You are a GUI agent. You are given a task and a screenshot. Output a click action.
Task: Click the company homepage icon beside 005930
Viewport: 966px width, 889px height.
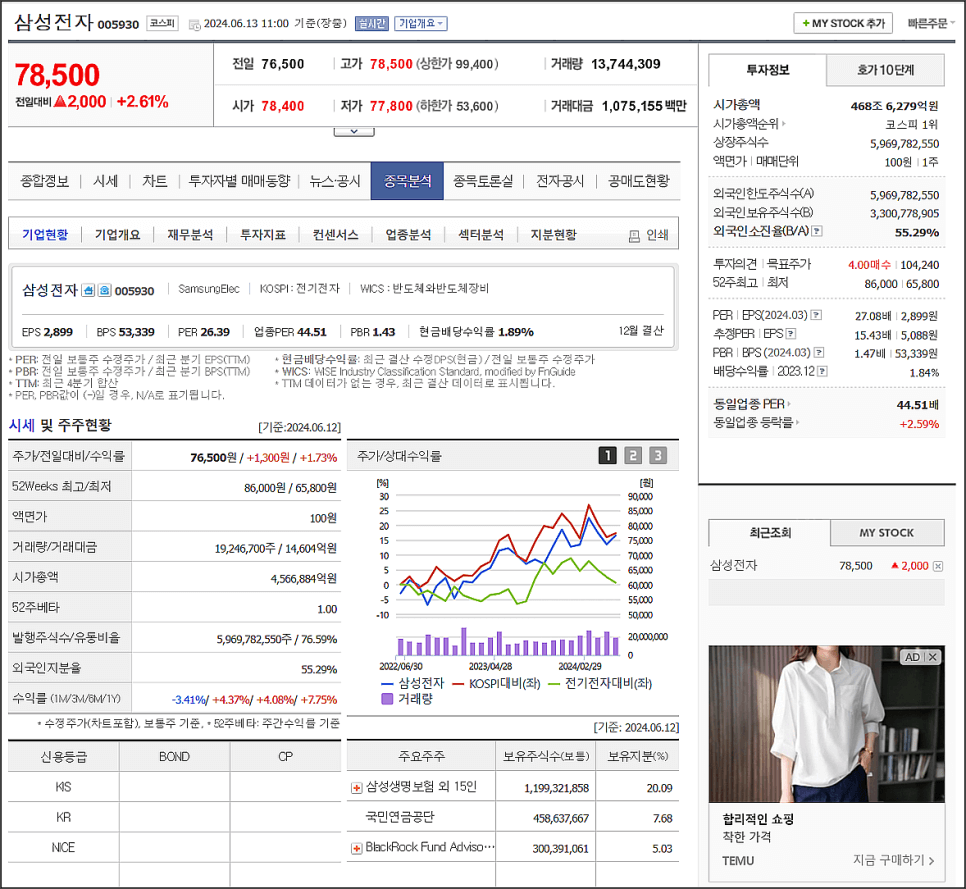click(88, 290)
